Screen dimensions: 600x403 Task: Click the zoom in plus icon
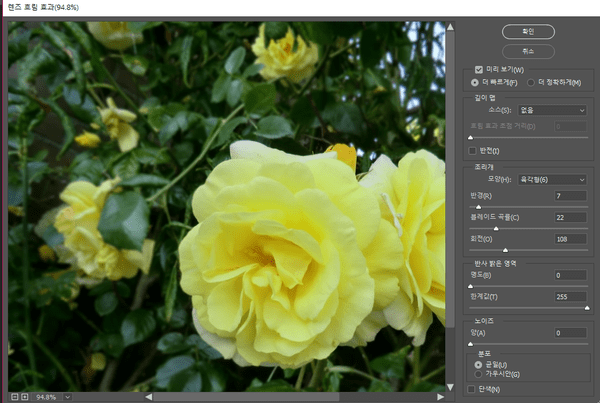coord(25,397)
